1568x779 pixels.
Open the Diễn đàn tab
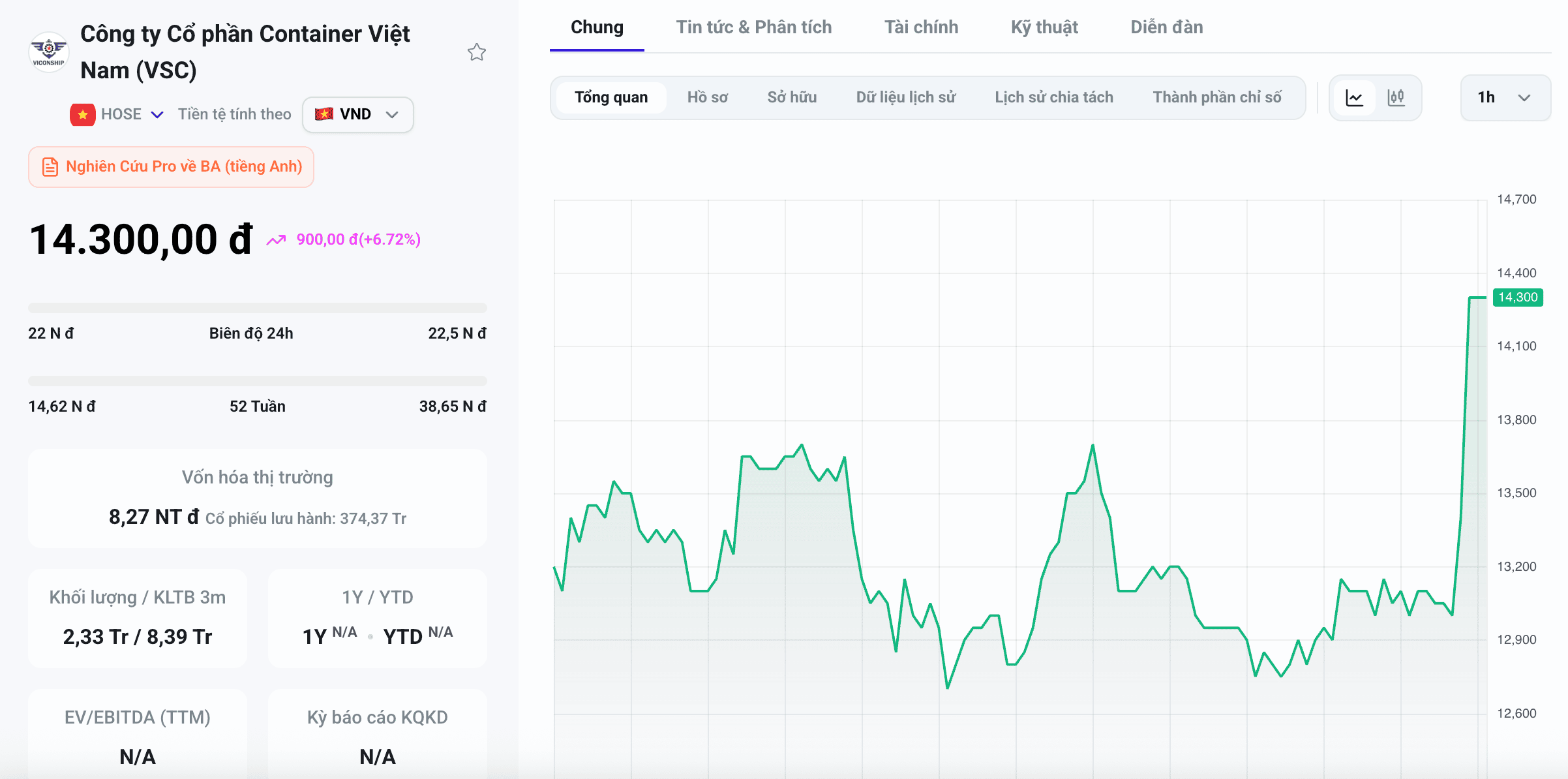click(x=1167, y=27)
